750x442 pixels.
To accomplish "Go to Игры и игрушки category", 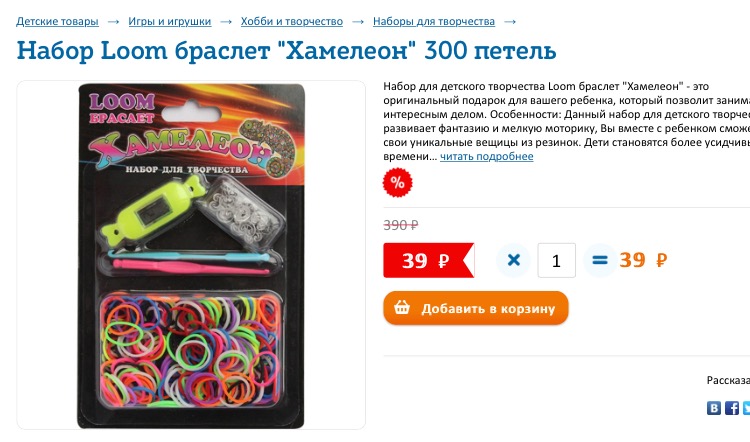I will (169, 22).
